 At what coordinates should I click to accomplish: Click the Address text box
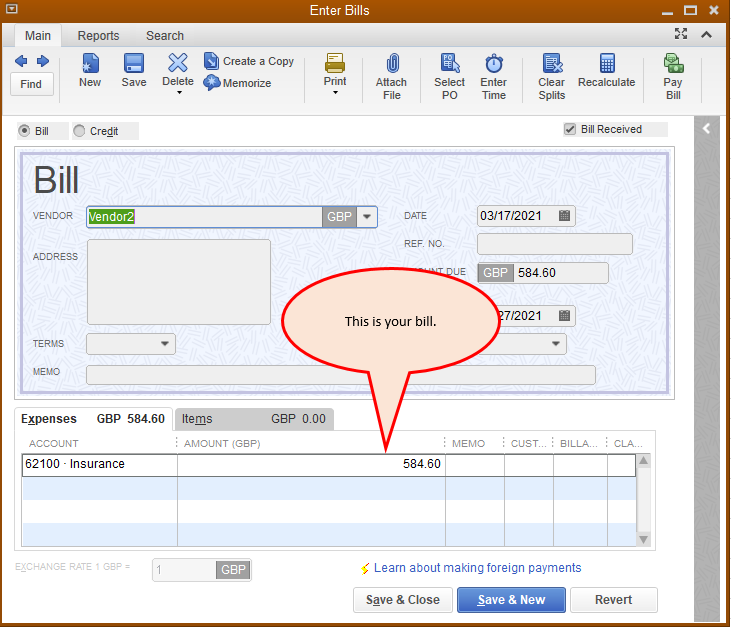click(179, 282)
